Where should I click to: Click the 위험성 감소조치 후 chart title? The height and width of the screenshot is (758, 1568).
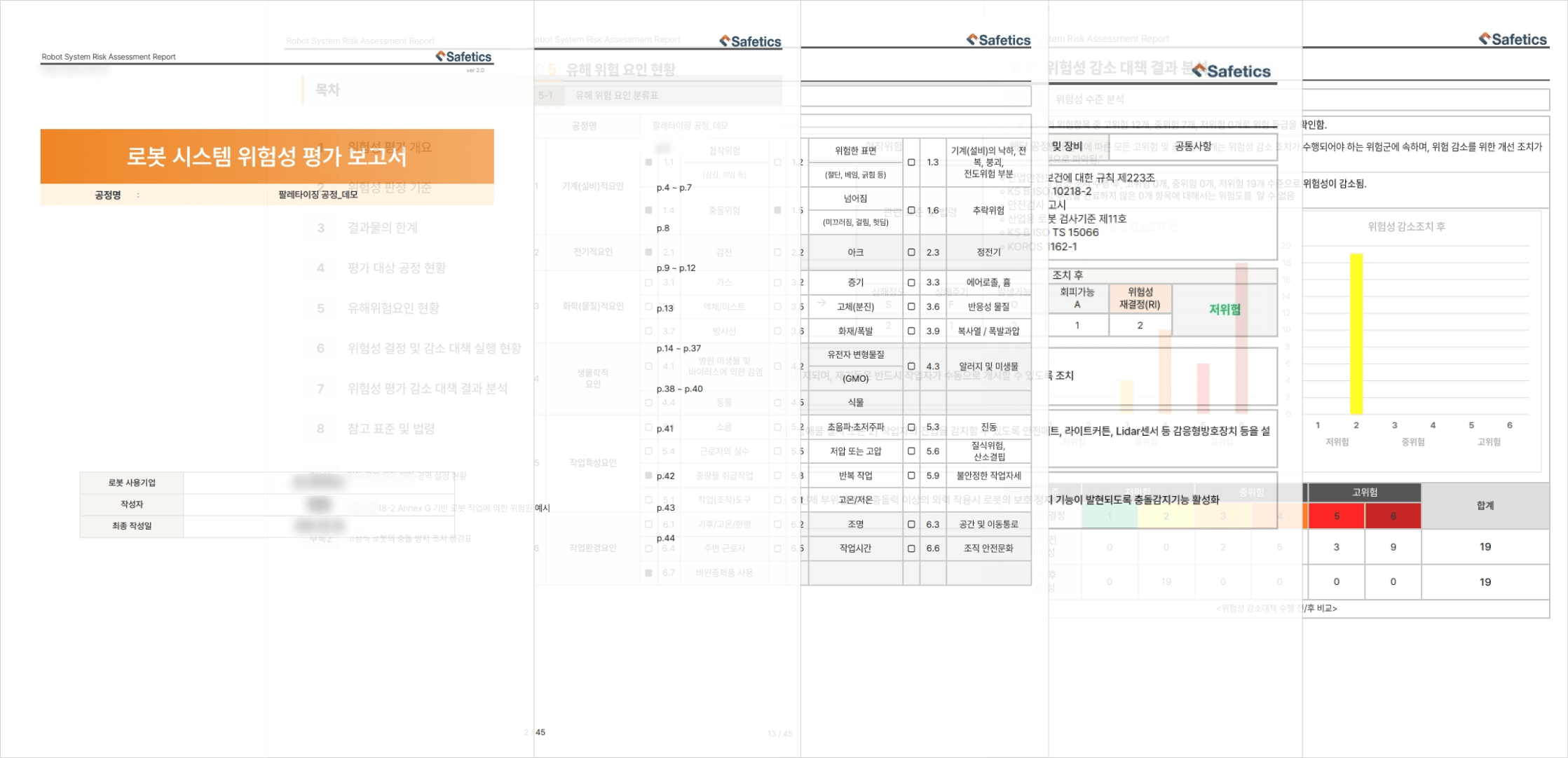click(x=1406, y=226)
